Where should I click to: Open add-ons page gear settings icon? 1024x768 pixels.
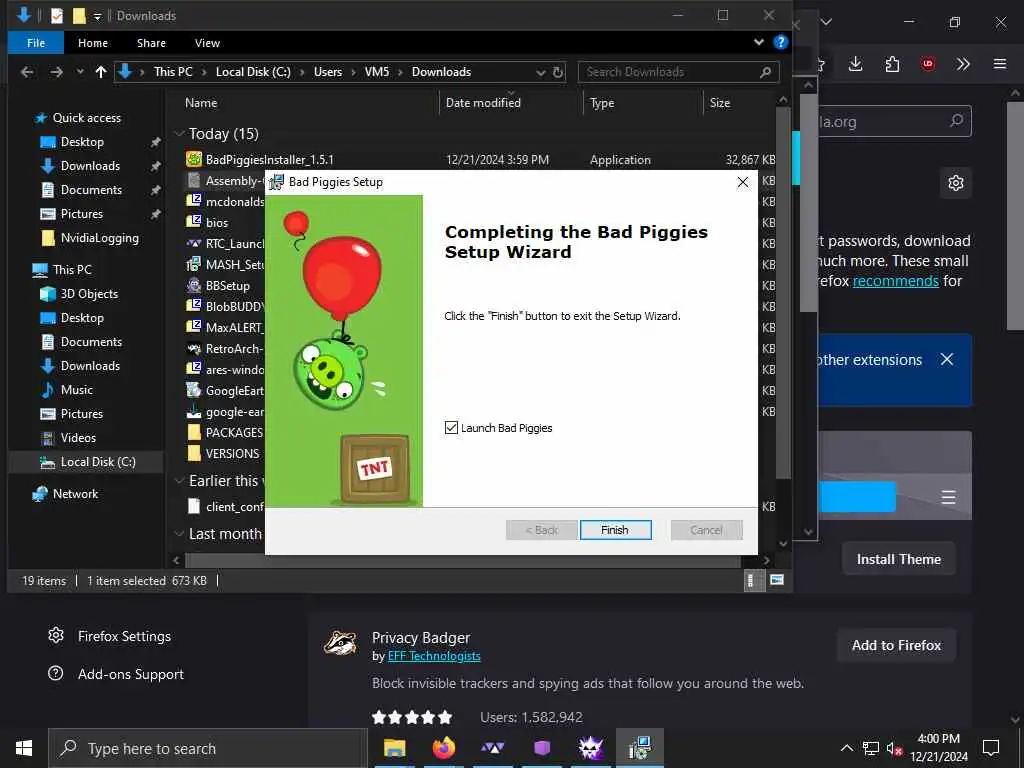956,183
